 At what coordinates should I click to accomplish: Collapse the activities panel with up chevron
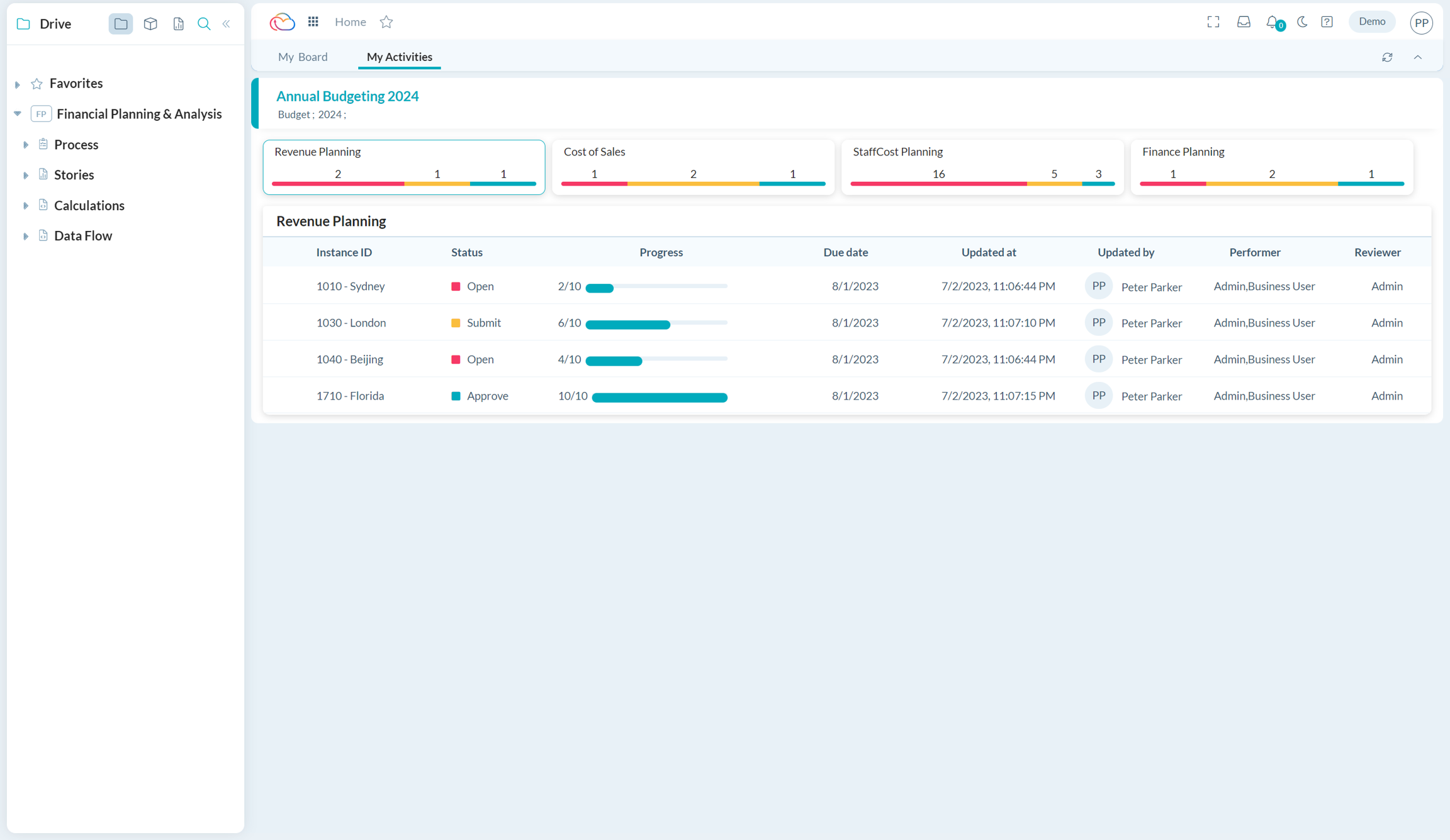click(1418, 57)
